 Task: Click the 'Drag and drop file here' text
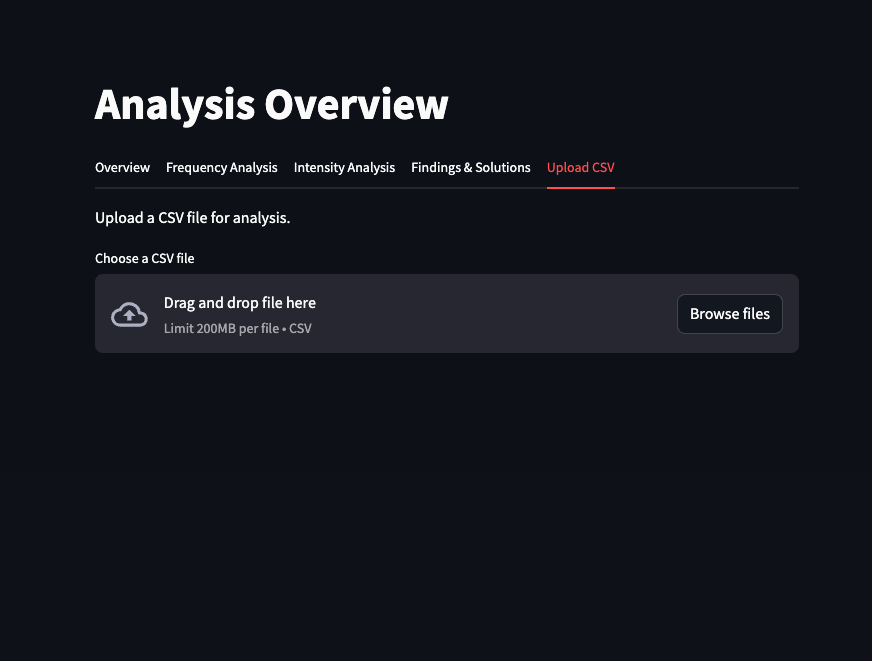coord(240,302)
